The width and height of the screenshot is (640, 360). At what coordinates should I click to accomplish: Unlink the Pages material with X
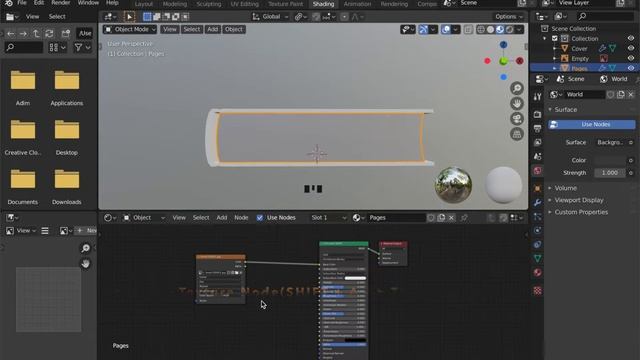click(451, 218)
